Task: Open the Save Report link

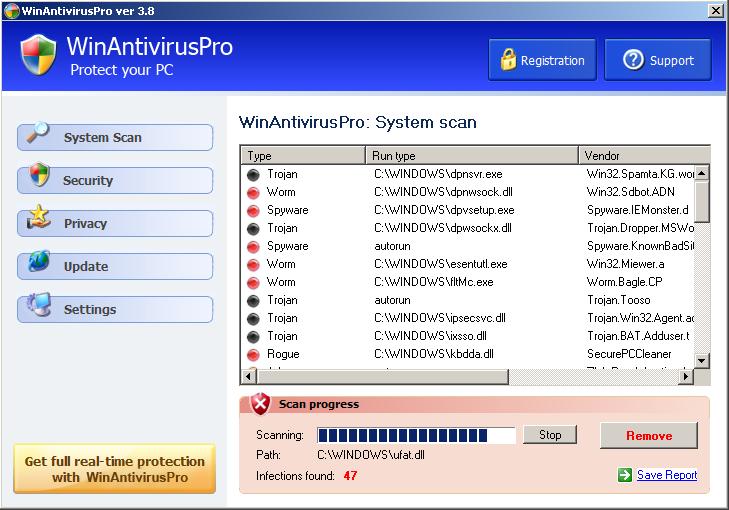Action: tap(667, 475)
